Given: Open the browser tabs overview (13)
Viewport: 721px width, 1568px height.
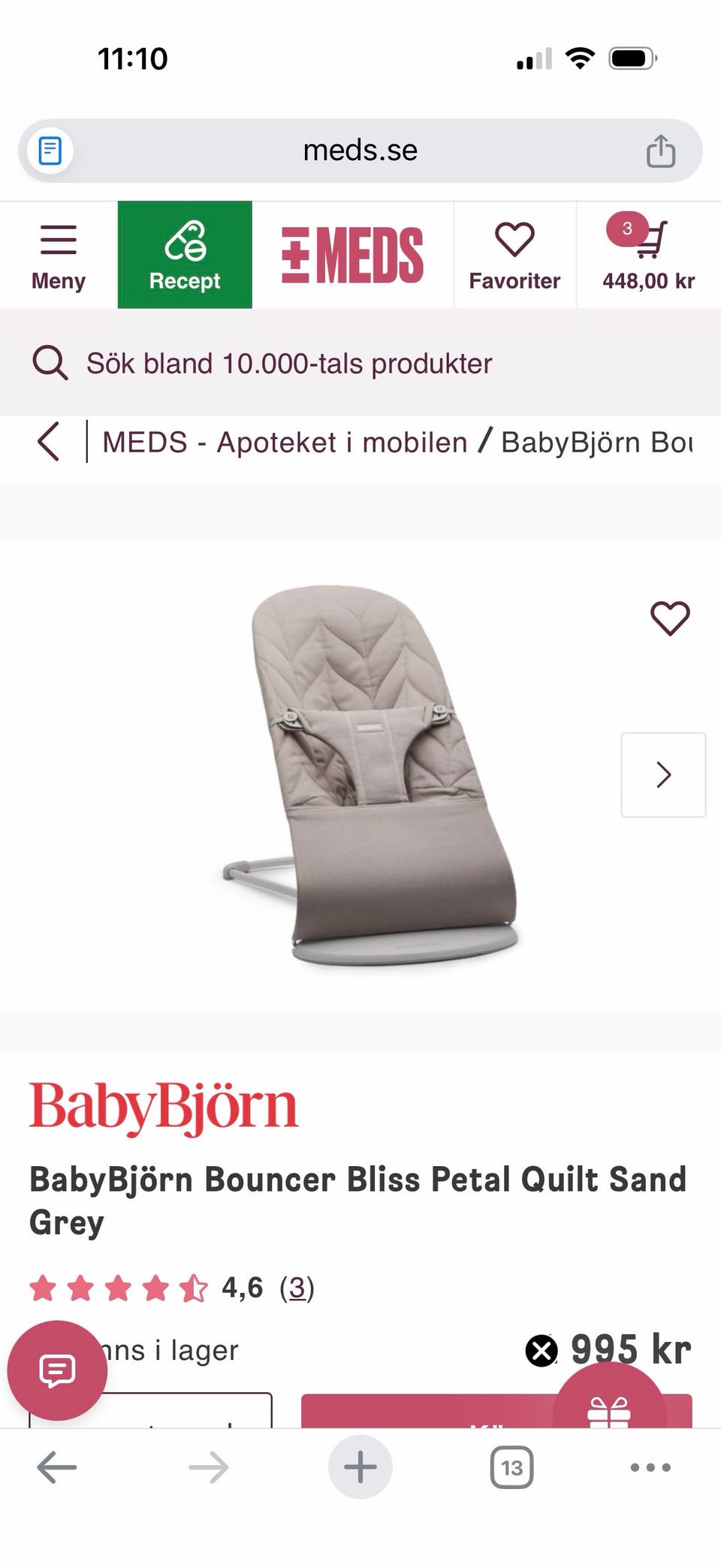Looking at the screenshot, I should [x=511, y=1467].
